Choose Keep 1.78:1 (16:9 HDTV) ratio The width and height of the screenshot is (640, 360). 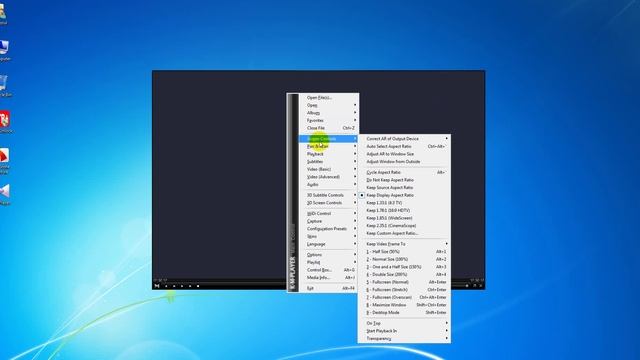click(404, 210)
